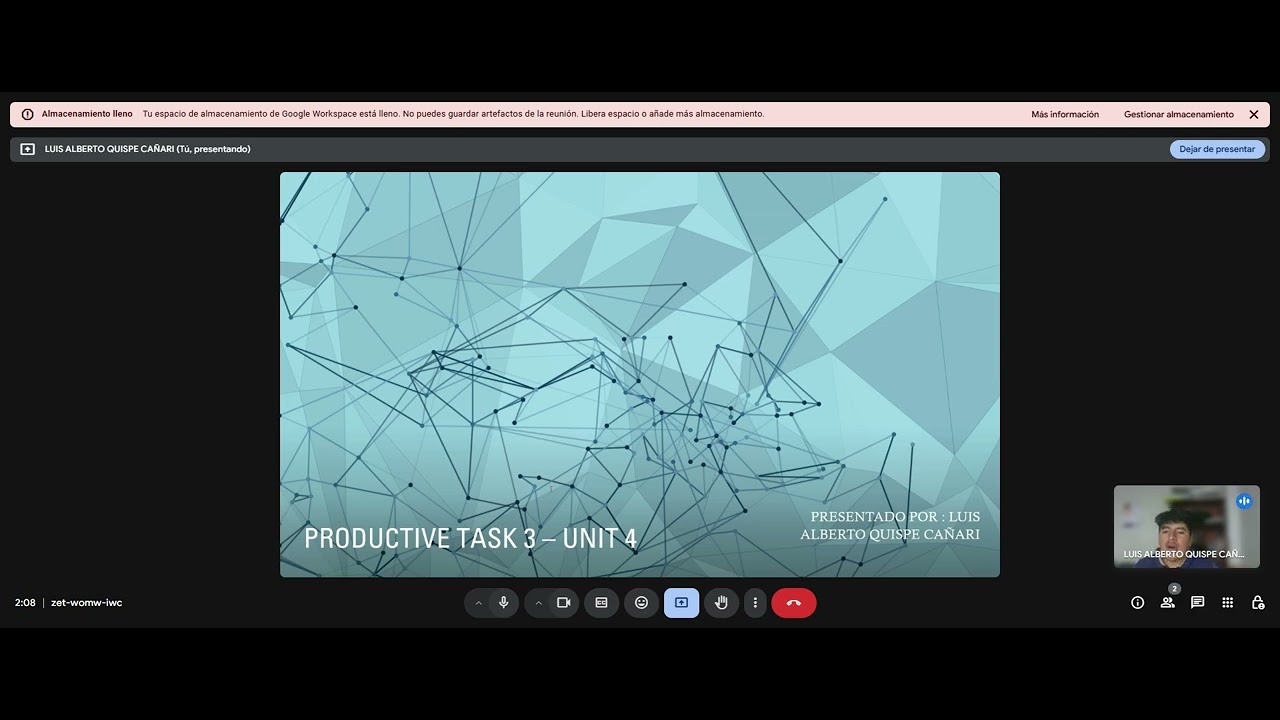Viewport: 1280px width, 720px height.
Task: Click the meeting code zet-womw-iwc
Action: [x=86, y=603]
